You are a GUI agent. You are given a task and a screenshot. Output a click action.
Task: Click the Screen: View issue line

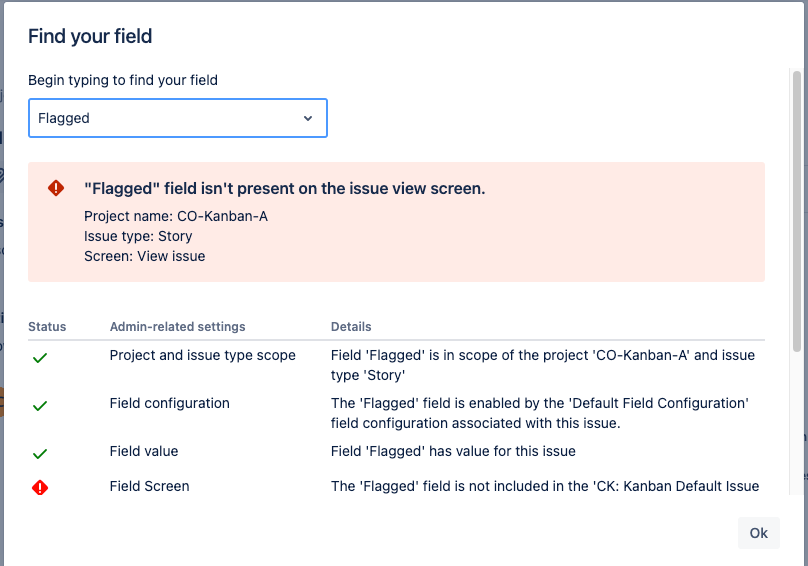(144, 256)
